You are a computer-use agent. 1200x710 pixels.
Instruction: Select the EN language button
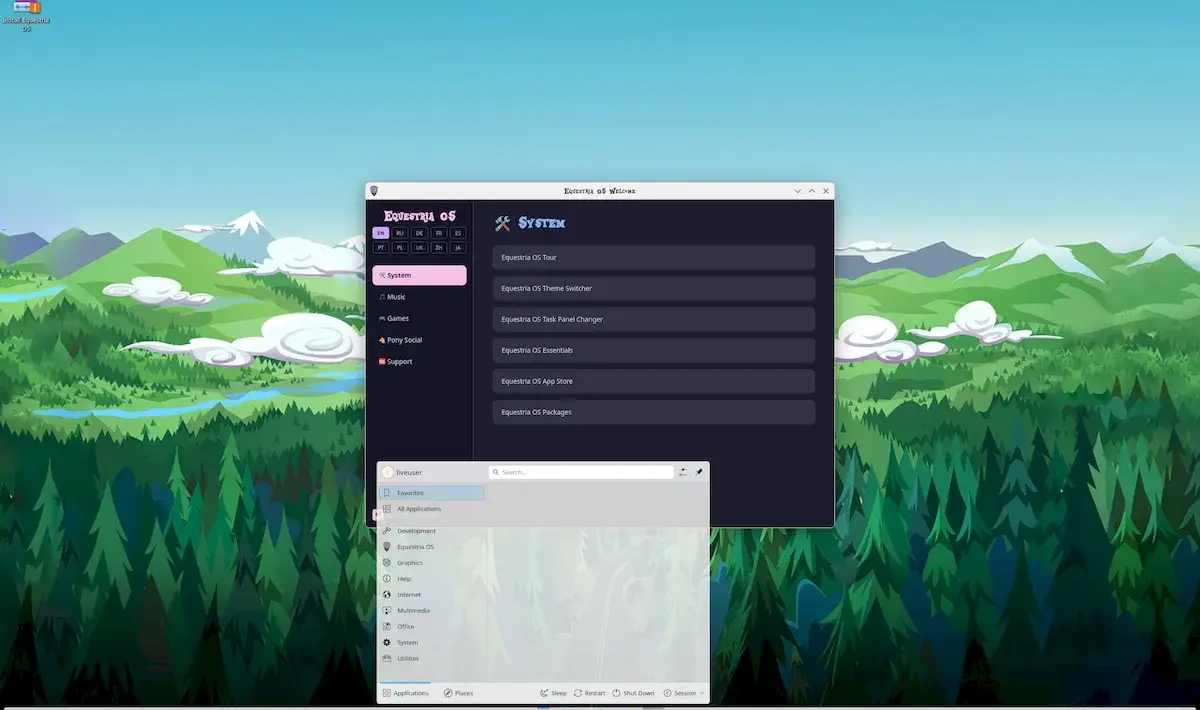pos(381,233)
